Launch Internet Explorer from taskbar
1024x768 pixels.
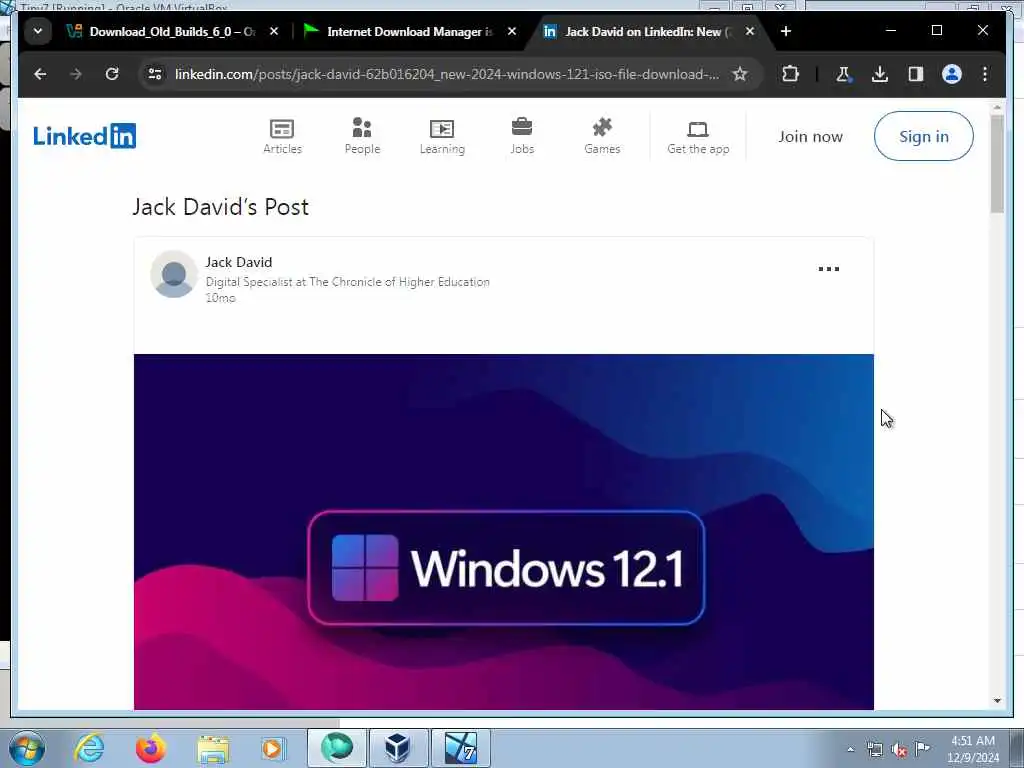[89, 748]
